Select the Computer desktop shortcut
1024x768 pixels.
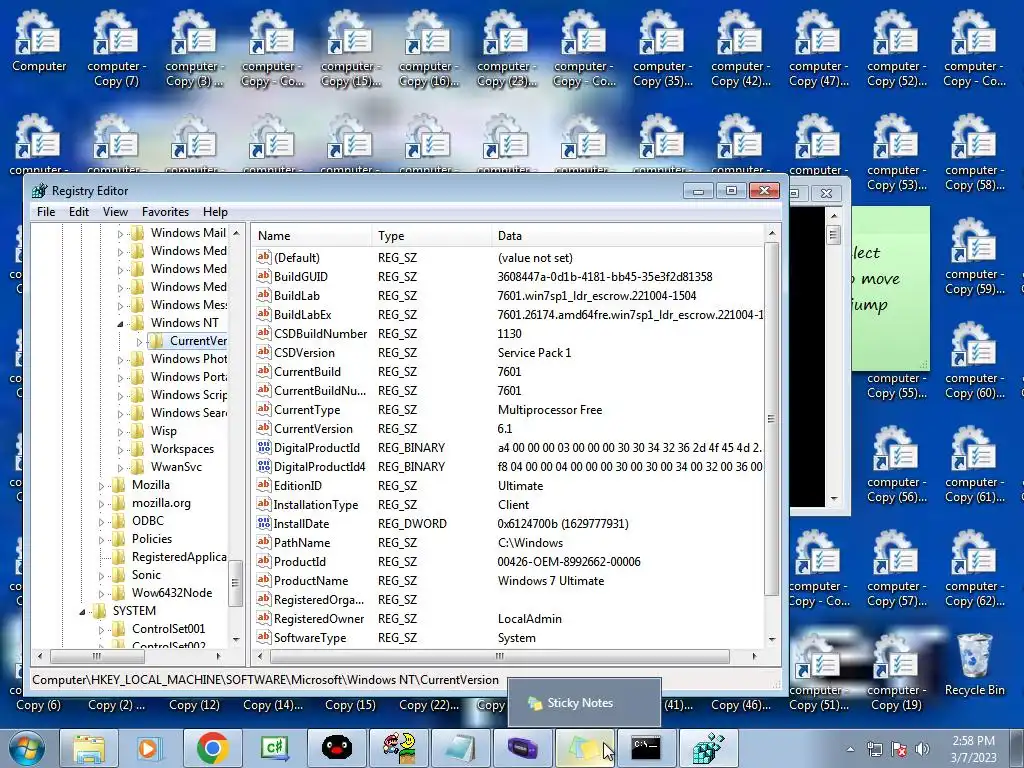(x=39, y=42)
